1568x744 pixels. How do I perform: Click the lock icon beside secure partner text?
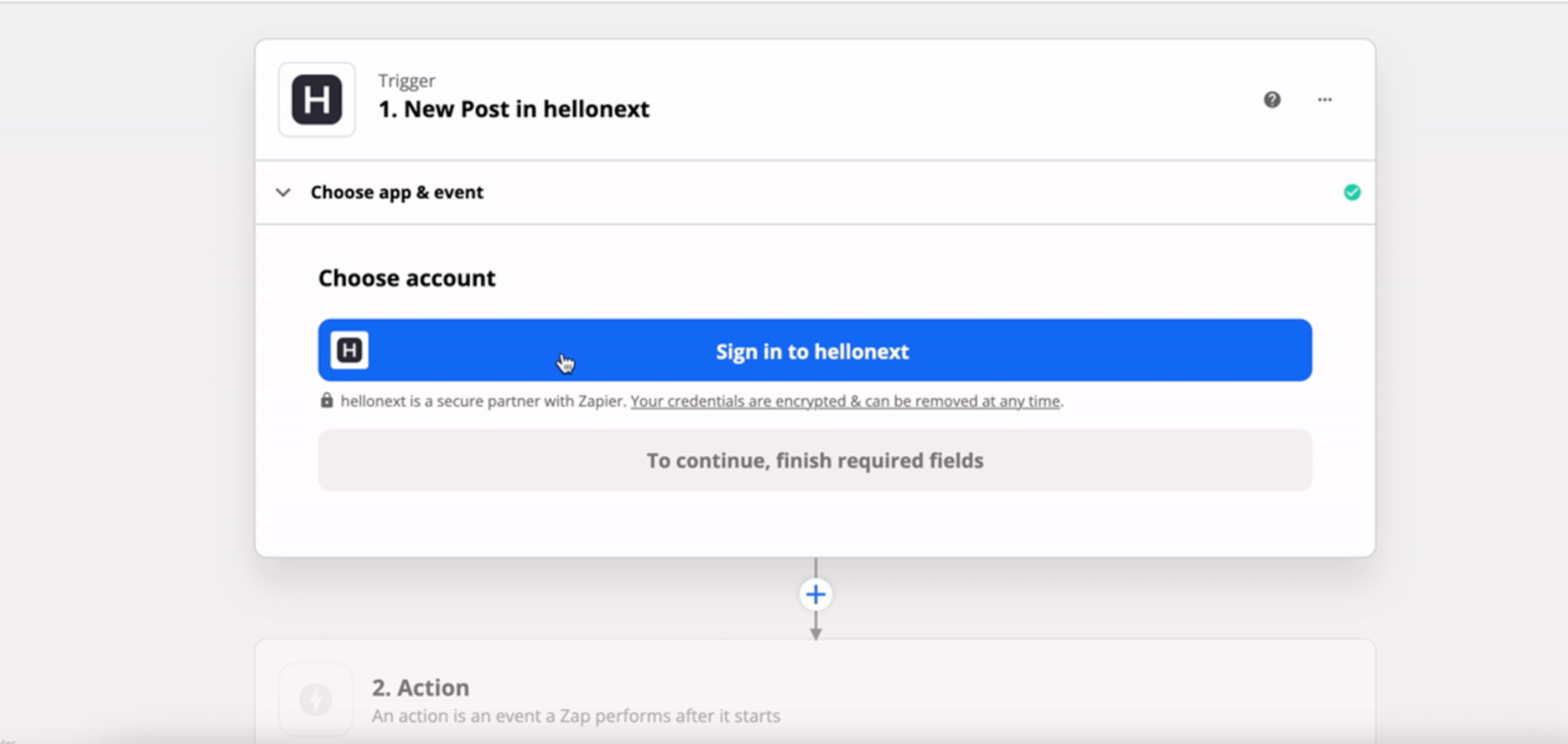(x=327, y=400)
